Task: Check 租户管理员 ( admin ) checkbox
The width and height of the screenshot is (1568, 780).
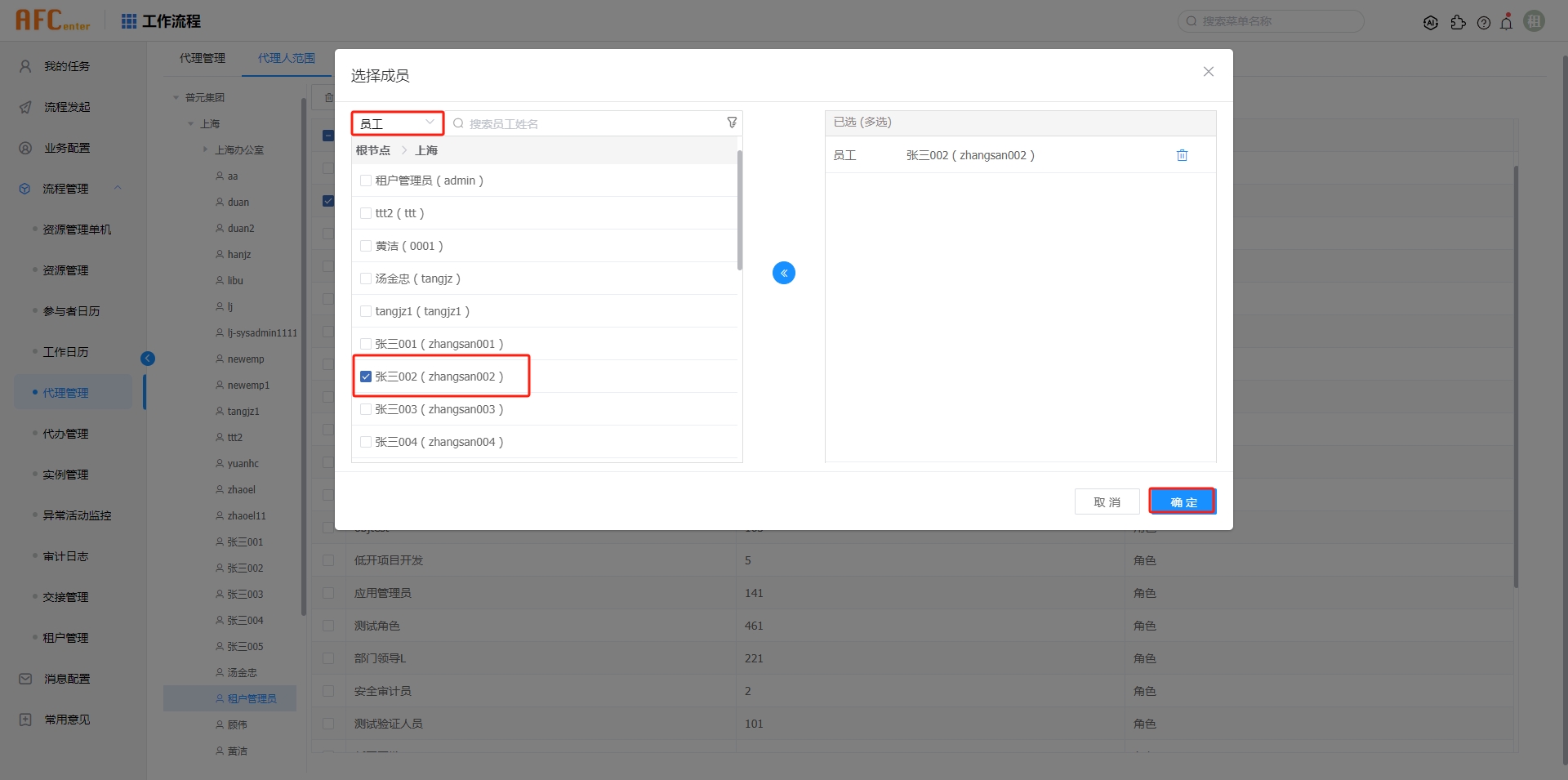Action: click(365, 180)
